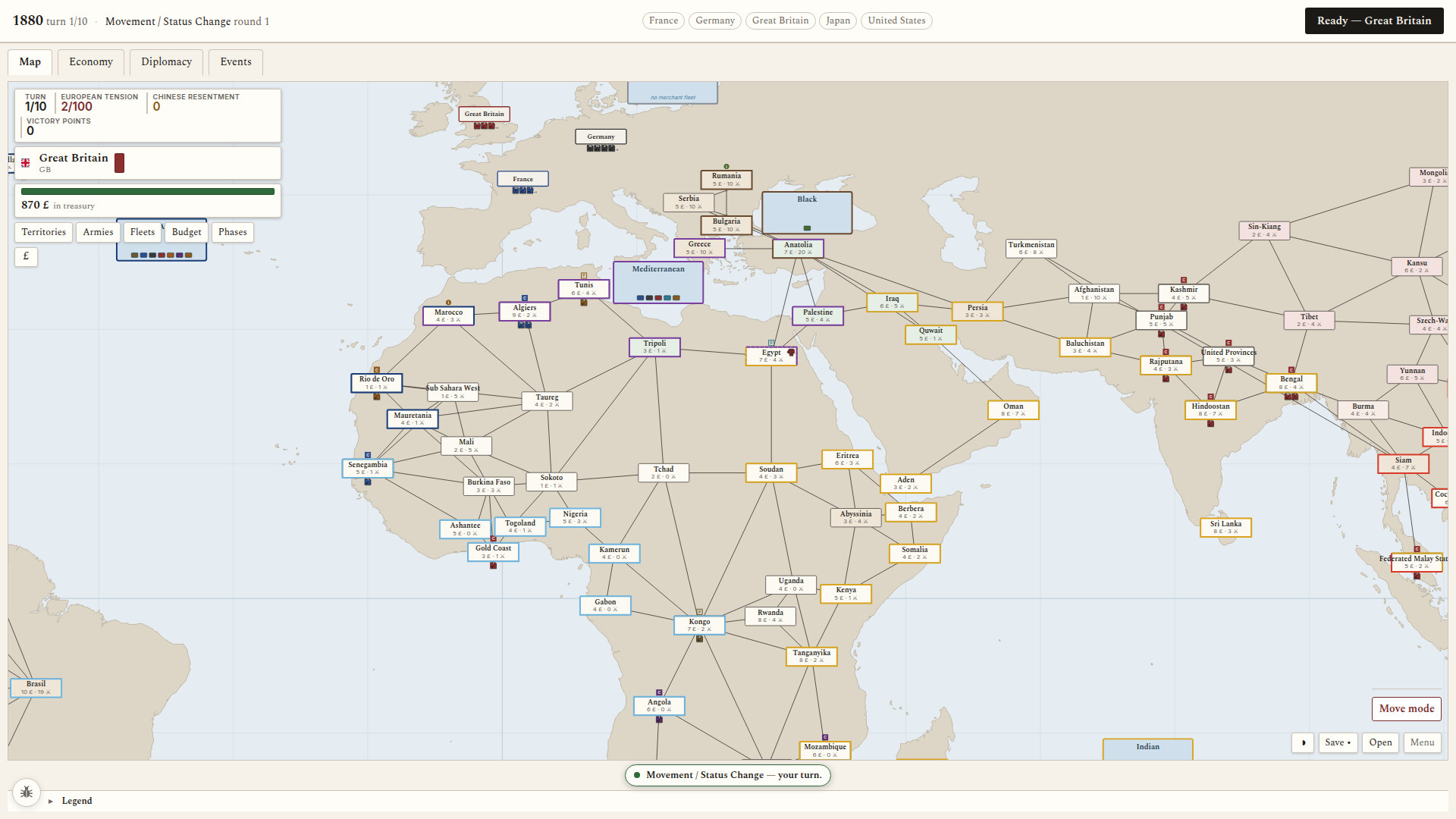Image resolution: width=1456 pixels, height=819 pixels.
Task: Click the Indian Ocean sea zone box
Action: pos(1147,749)
